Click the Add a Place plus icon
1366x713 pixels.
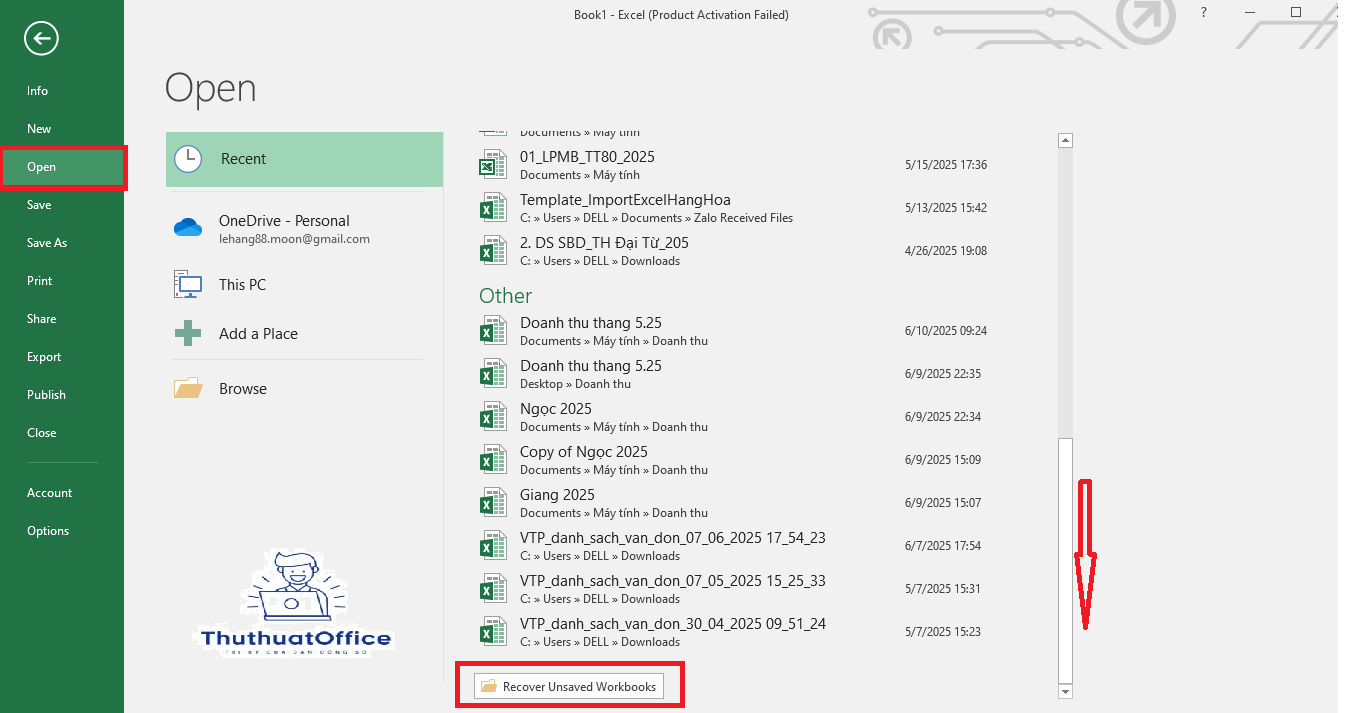(188, 333)
